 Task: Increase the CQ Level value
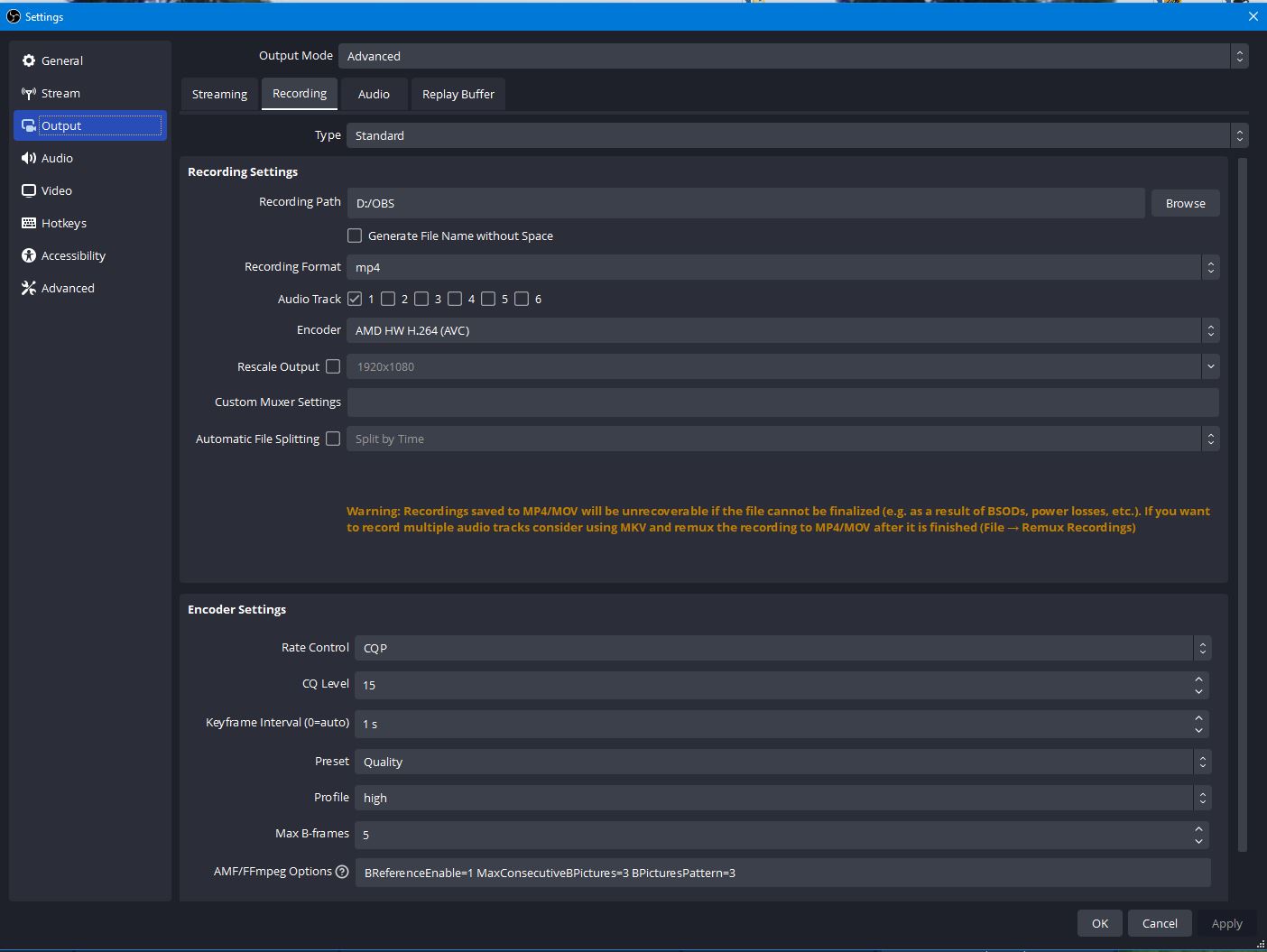coord(1198,679)
